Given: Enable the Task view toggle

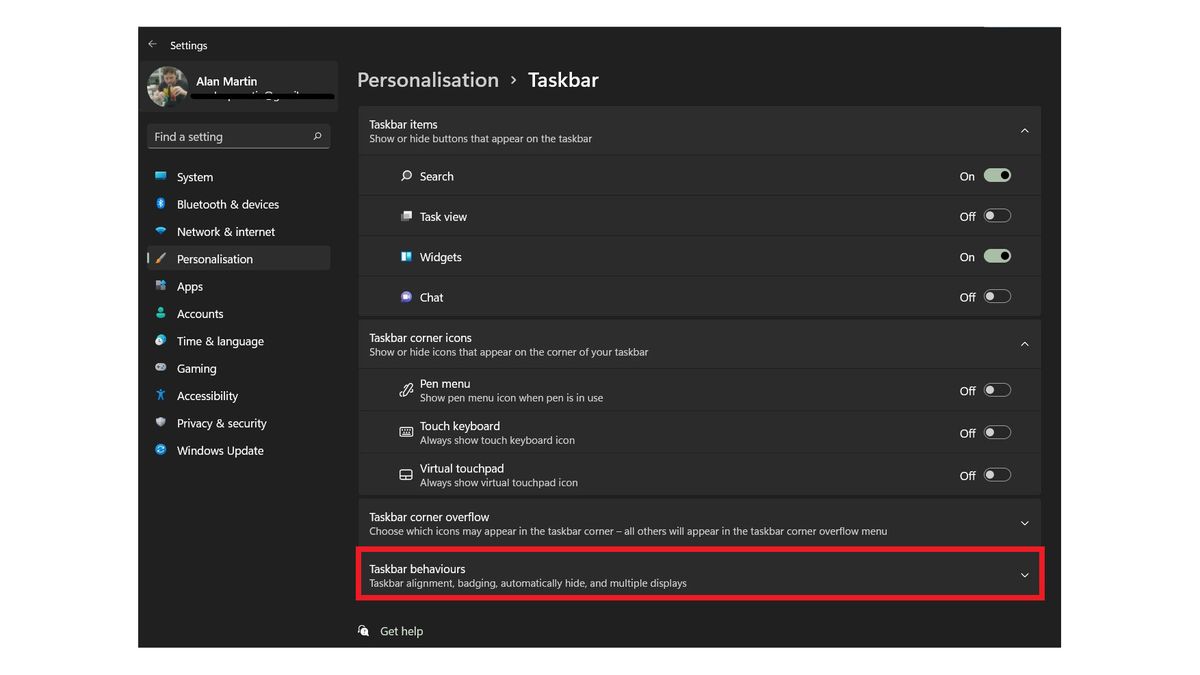Looking at the screenshot, I should 997,215.
